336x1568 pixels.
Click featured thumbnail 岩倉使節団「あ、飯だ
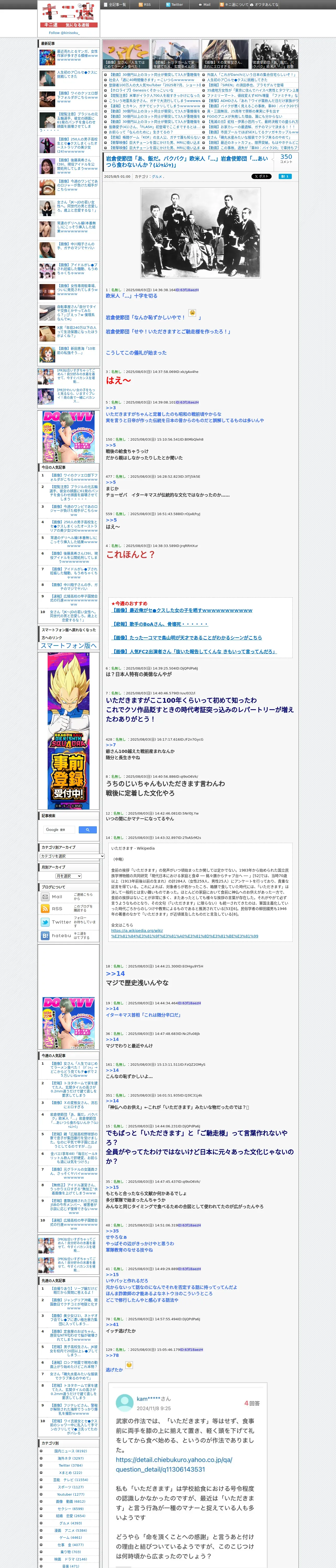tap(275, 54)
